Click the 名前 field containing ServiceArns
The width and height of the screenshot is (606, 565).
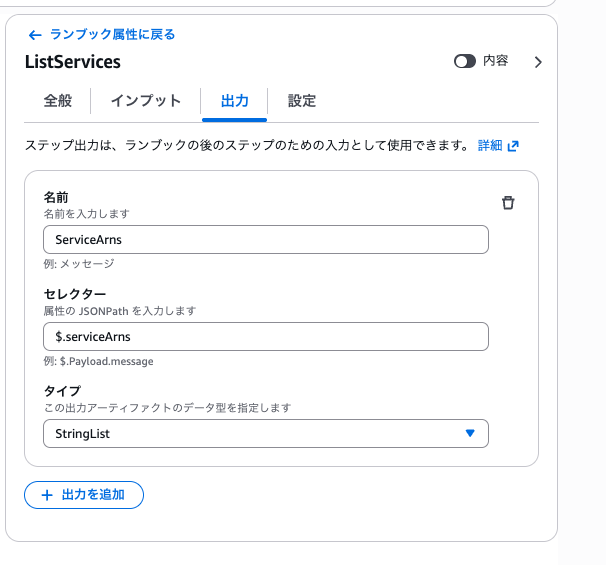coord(265,240)
